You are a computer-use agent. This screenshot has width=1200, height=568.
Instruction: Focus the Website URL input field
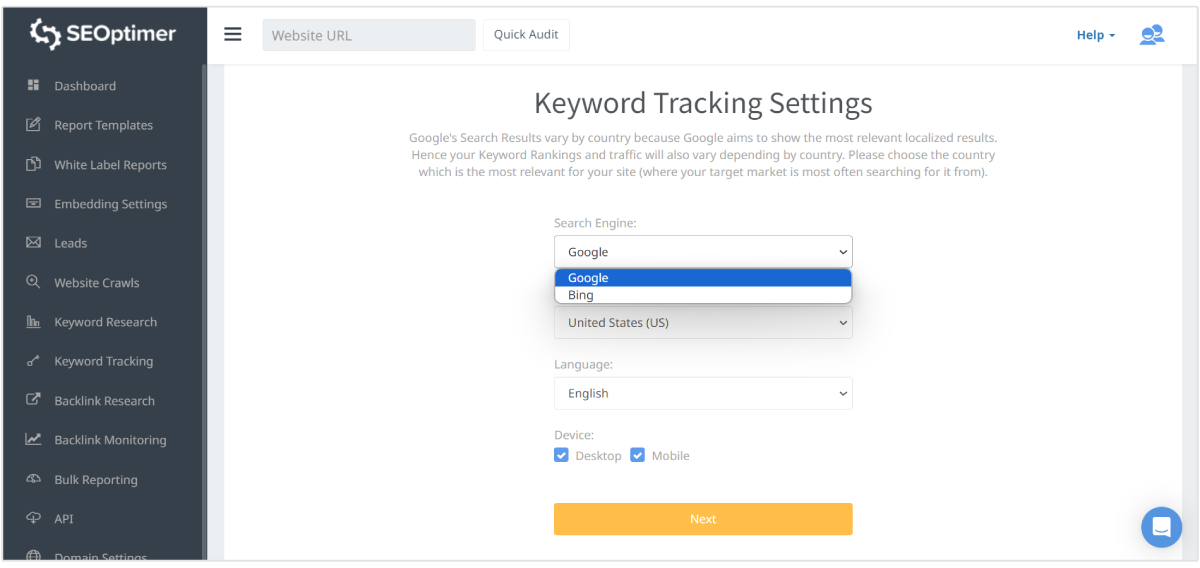(x=368, y=35)
